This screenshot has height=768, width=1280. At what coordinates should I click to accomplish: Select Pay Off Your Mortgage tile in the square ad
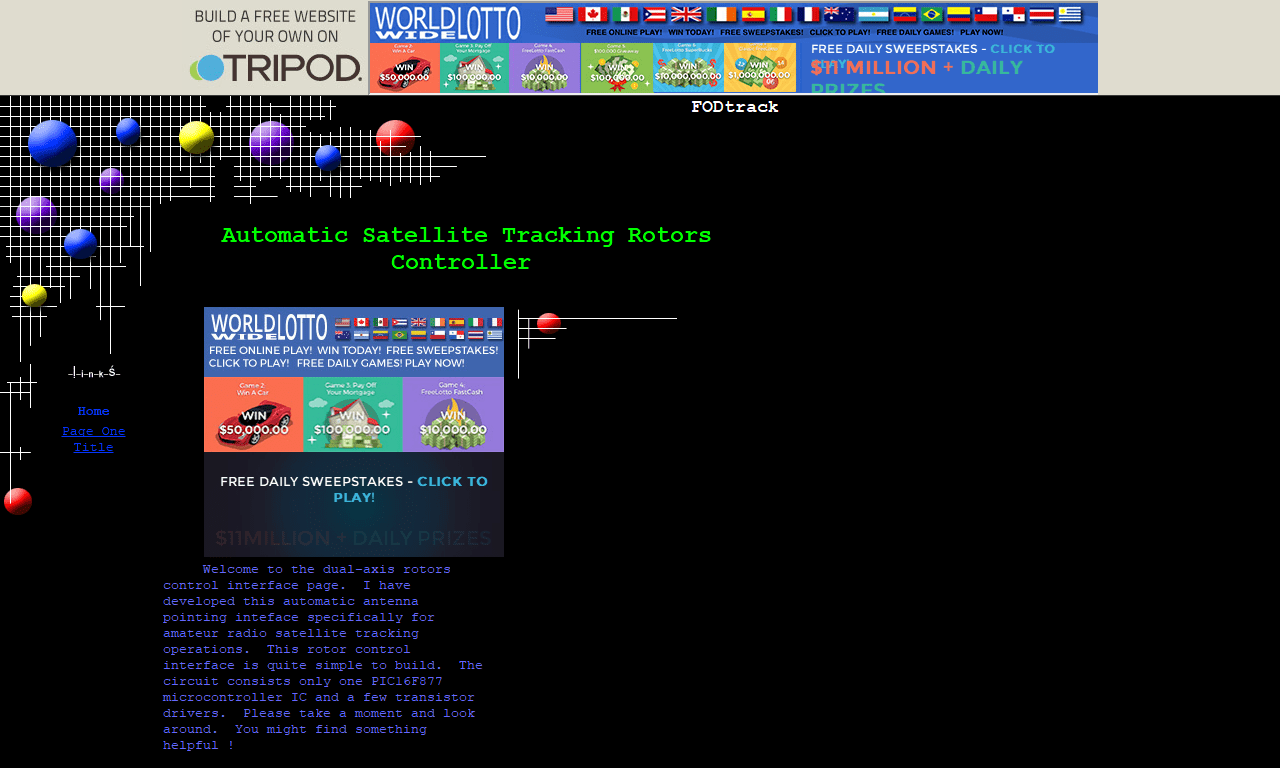353,414
